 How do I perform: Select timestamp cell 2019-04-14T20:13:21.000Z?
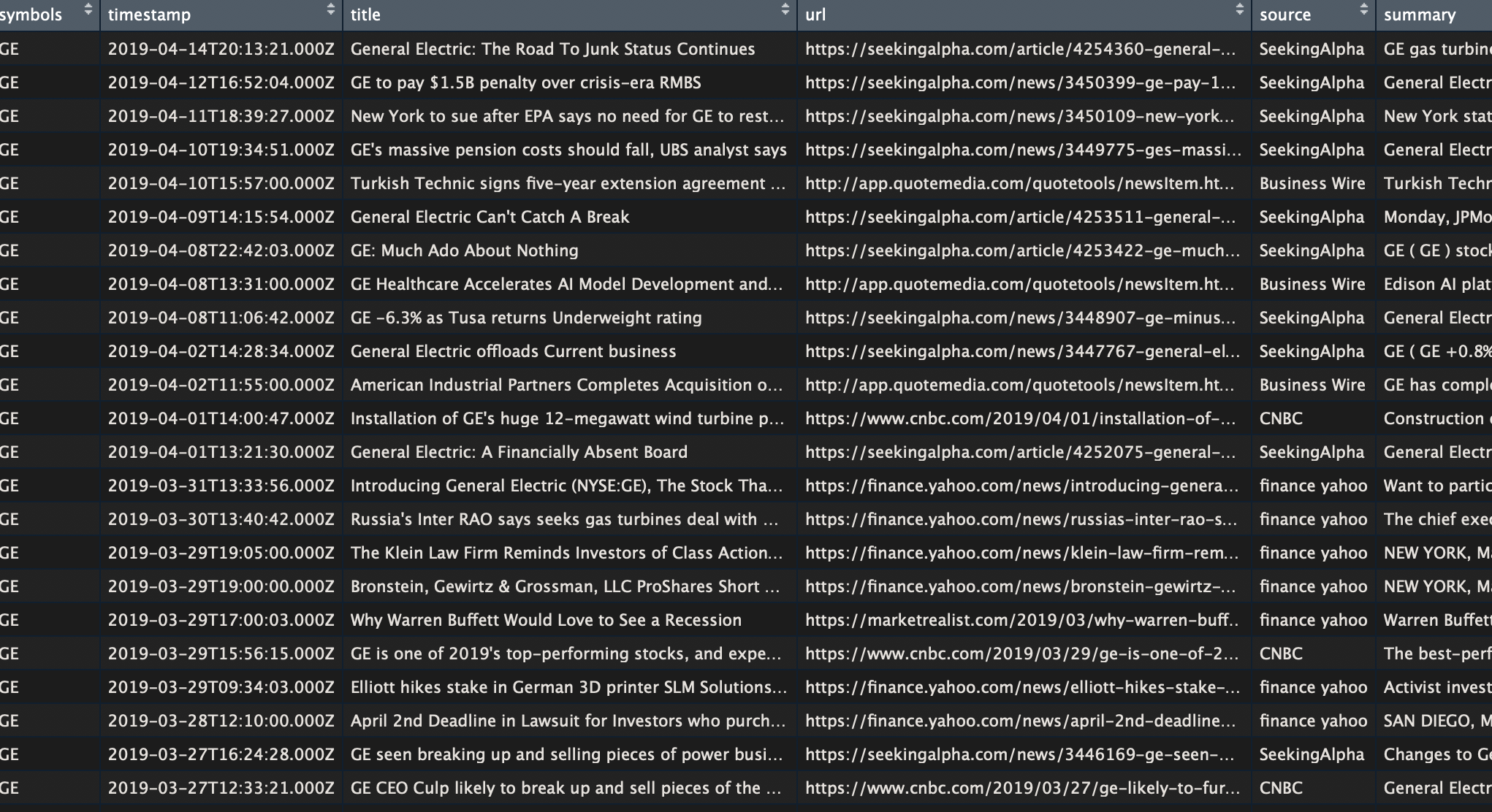pos(221,49)
